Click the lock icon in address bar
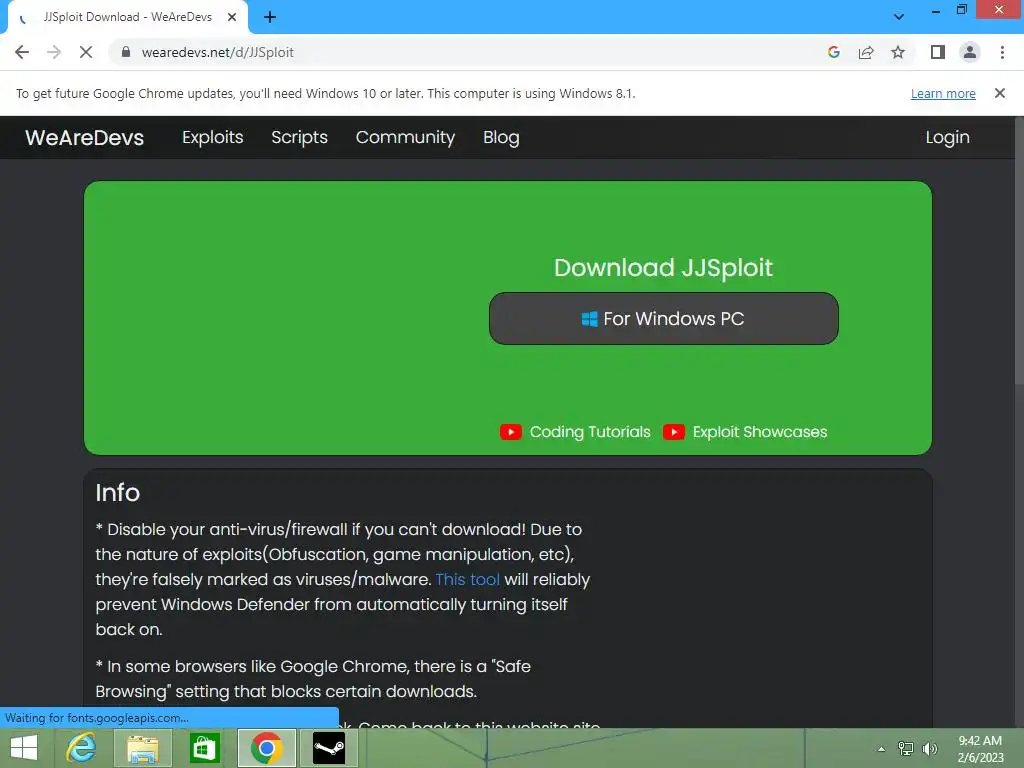This screenshot has width=1024, height=768. coord(126,52)
